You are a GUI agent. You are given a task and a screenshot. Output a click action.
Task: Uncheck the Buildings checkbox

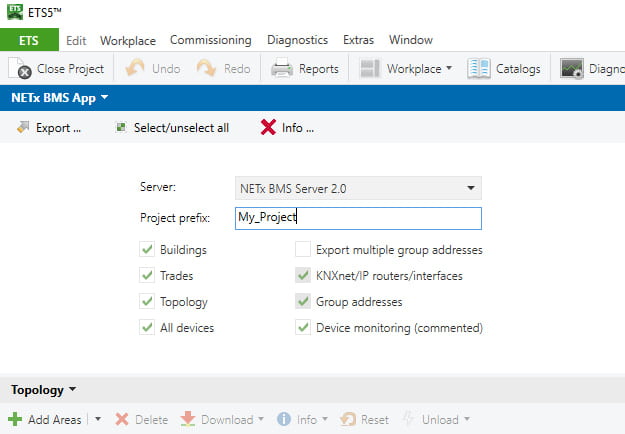(147, 250)
